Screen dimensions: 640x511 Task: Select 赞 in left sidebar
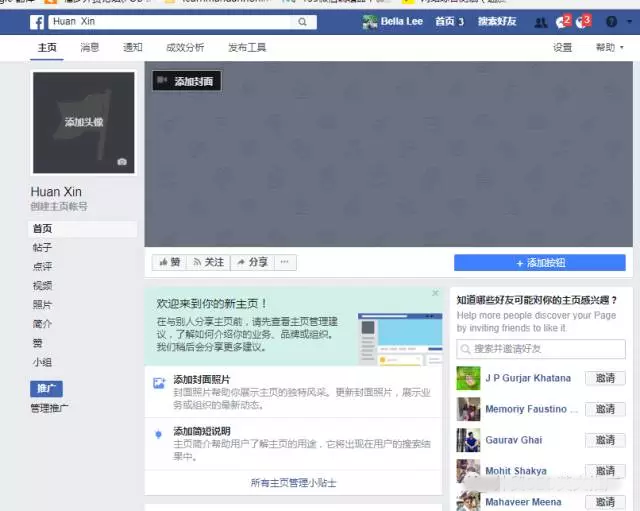38,343
